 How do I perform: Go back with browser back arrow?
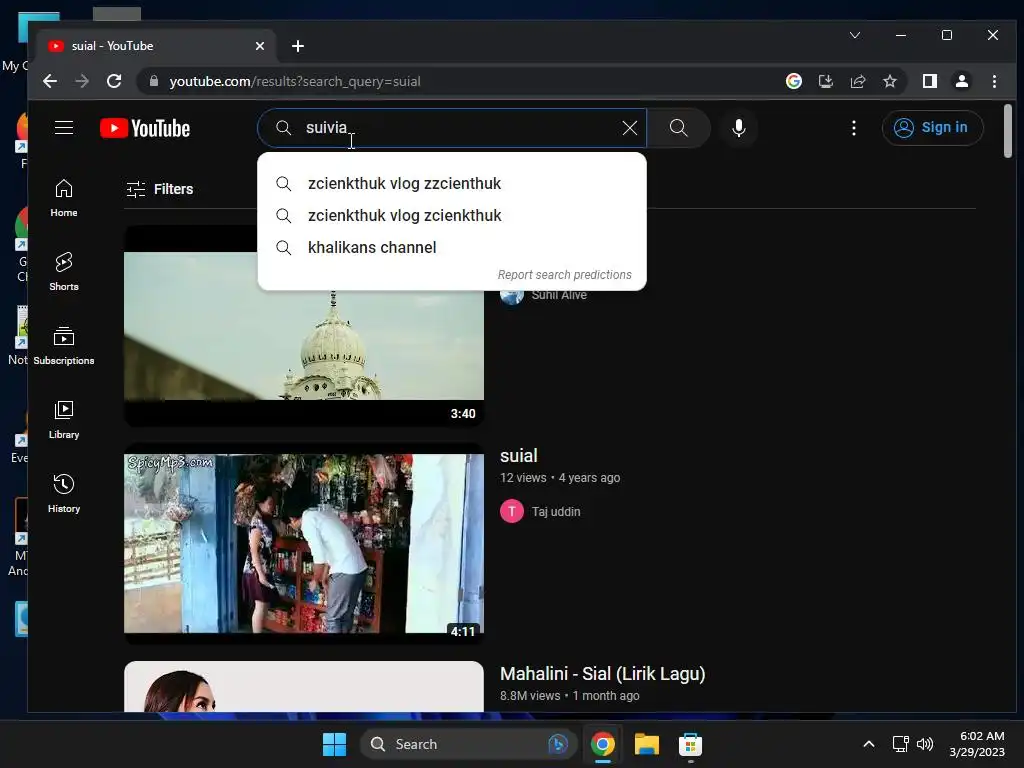[x=50, y=82]
